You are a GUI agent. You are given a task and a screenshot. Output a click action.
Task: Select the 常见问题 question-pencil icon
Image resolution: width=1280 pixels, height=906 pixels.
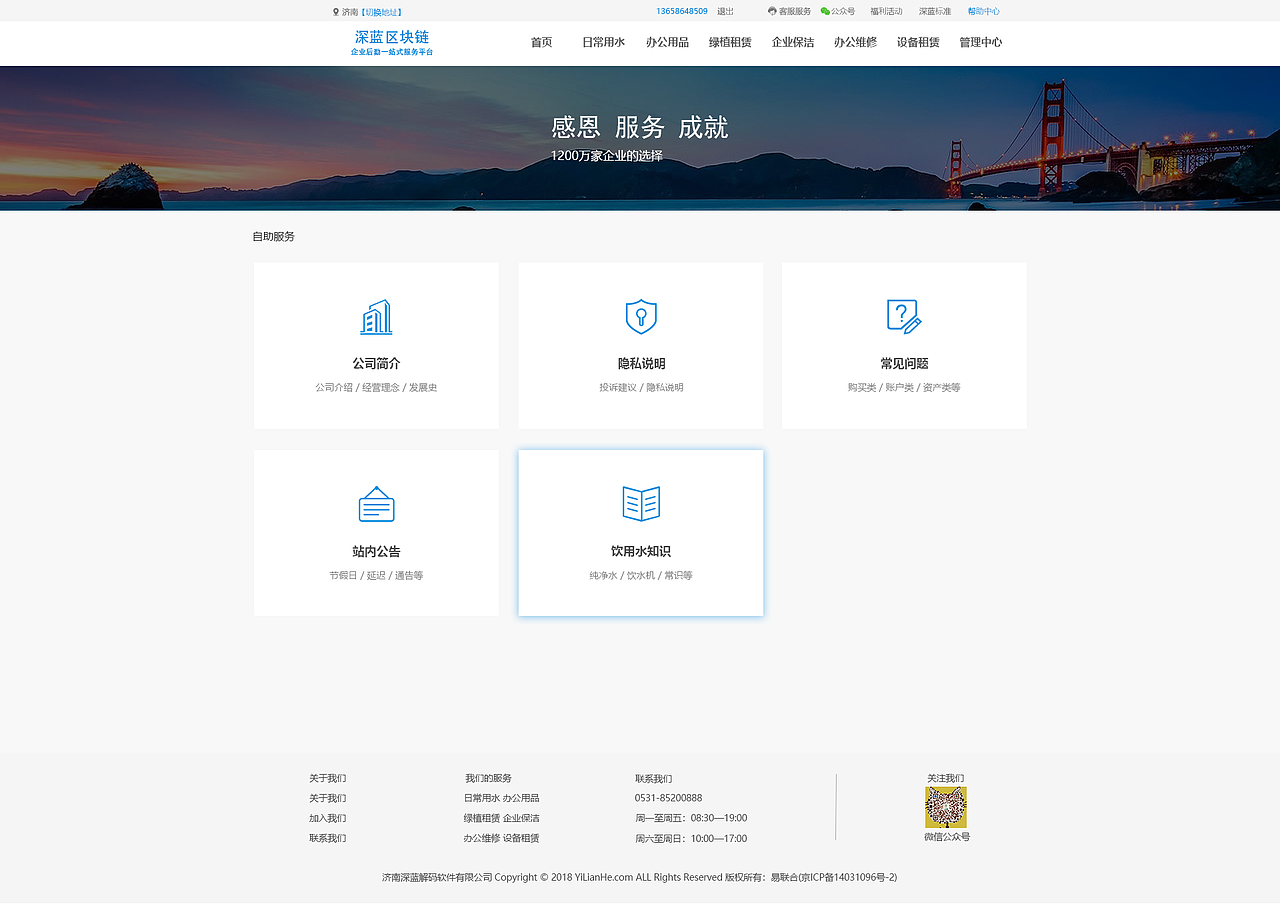904,315
